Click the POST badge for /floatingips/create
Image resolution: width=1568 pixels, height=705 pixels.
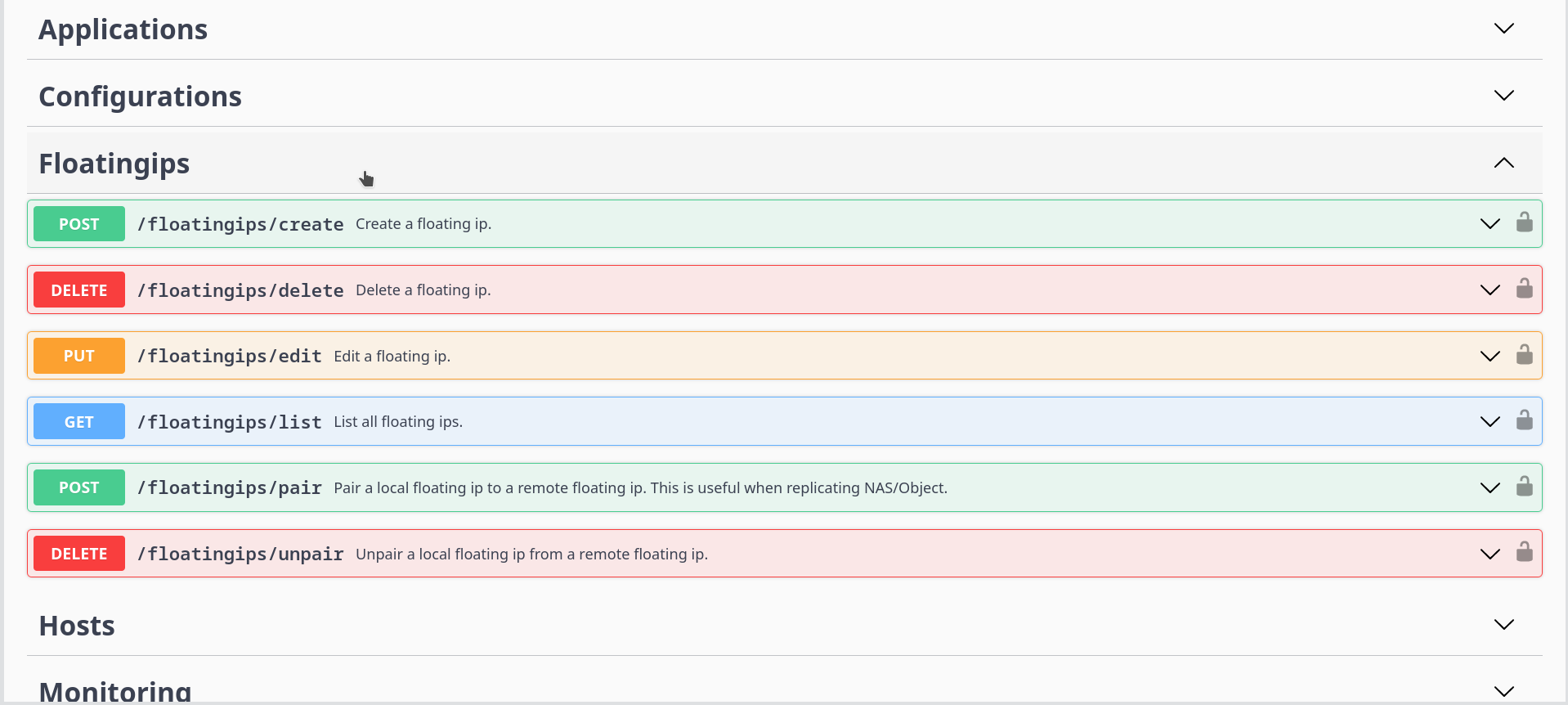(79, 224)
